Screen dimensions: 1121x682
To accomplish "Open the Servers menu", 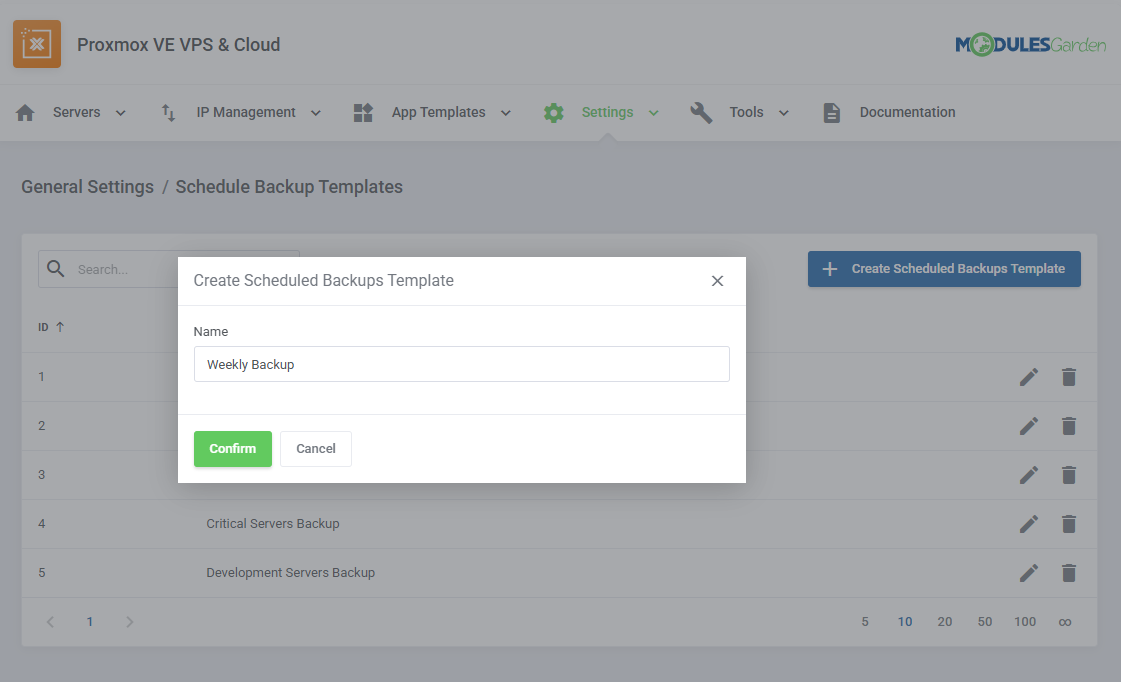I will (x=76, y=112).
